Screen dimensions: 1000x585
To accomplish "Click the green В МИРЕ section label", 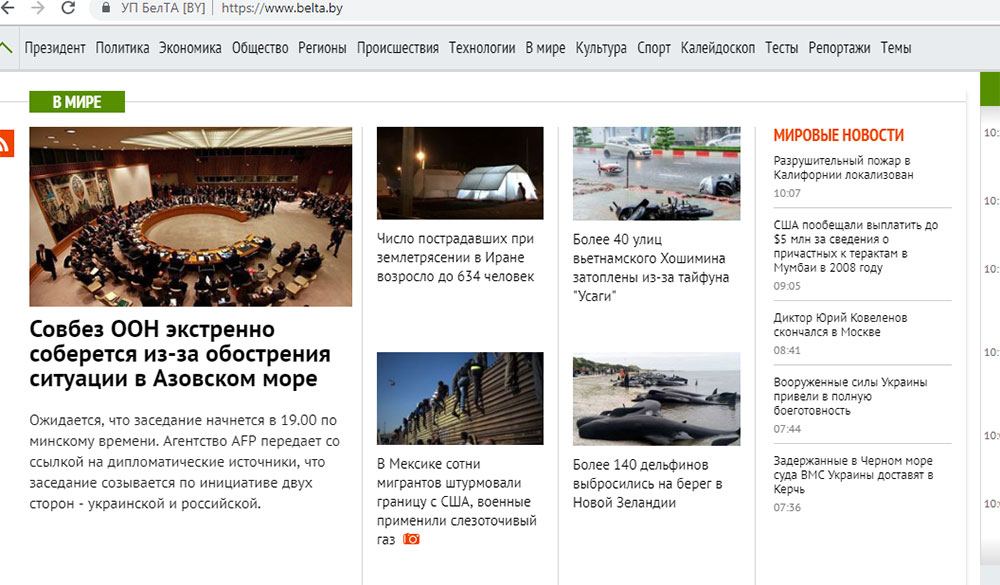I will [77, 102].
